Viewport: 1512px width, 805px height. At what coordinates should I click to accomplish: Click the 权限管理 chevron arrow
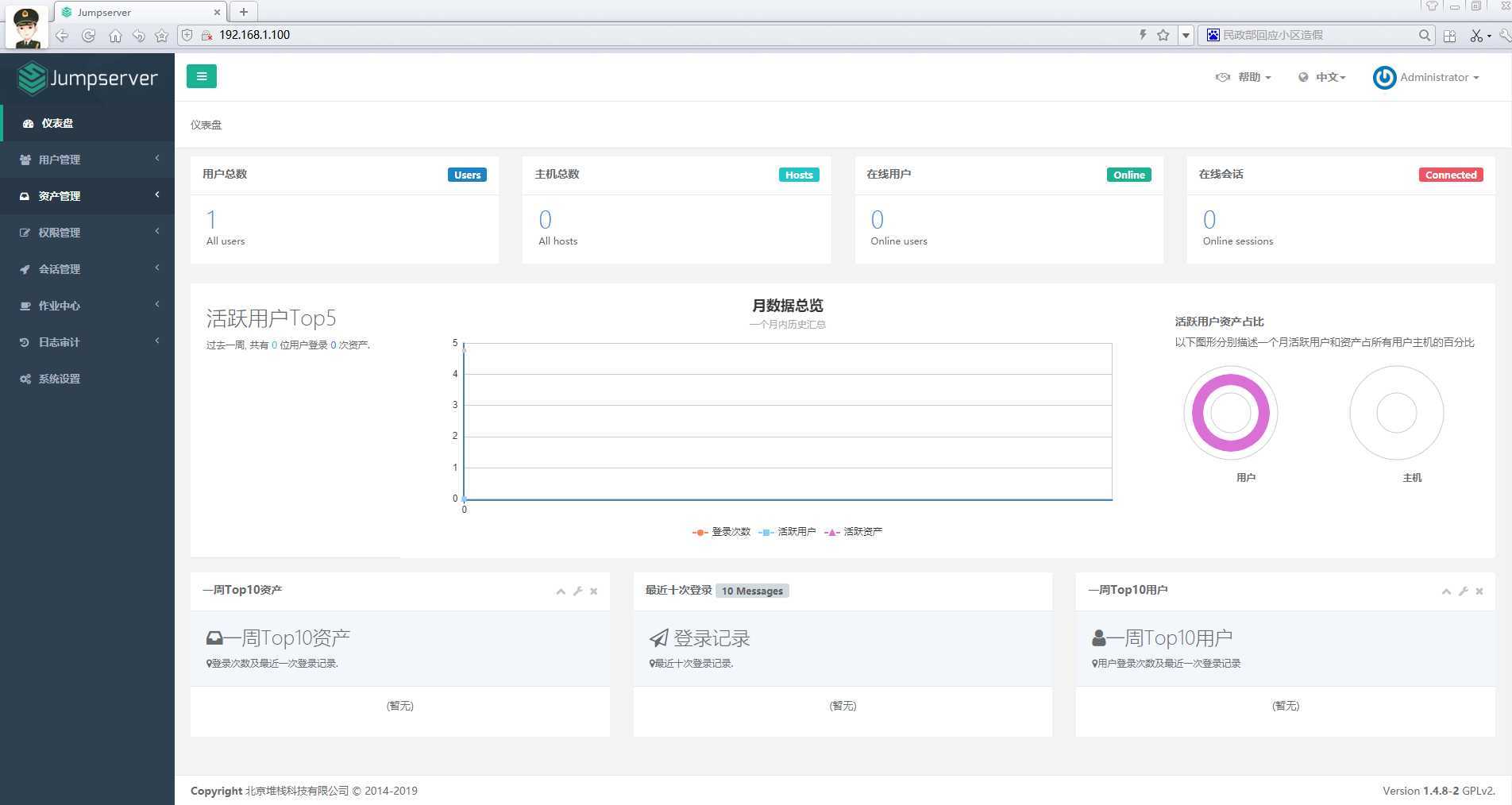click(157, 231)
